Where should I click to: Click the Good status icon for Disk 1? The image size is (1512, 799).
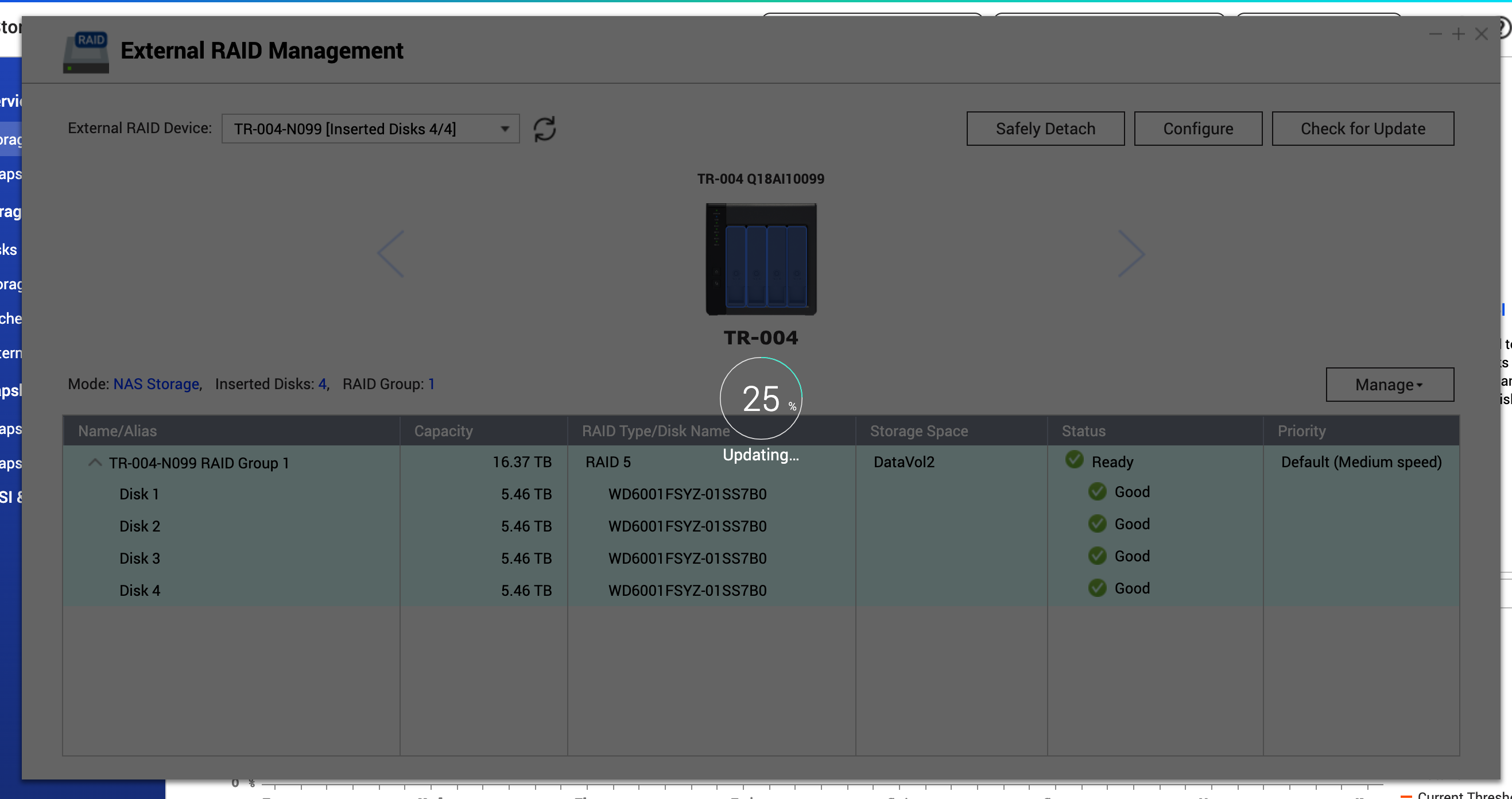(x=1097, y=491)
